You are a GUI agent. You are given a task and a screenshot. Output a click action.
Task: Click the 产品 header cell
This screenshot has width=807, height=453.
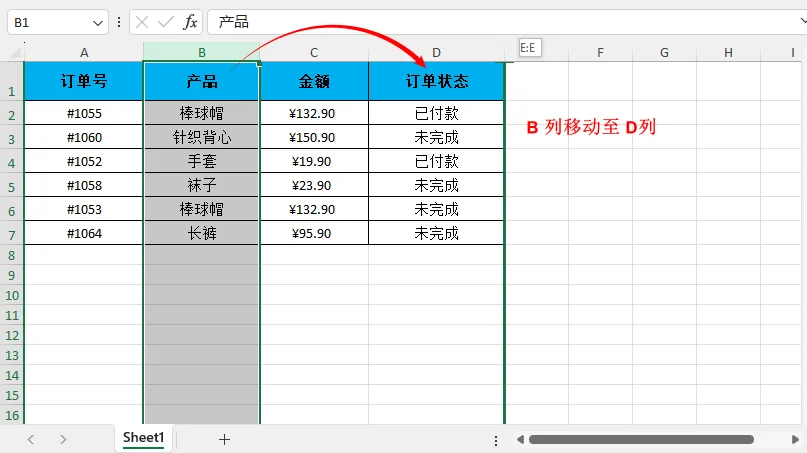pos(202,81)
